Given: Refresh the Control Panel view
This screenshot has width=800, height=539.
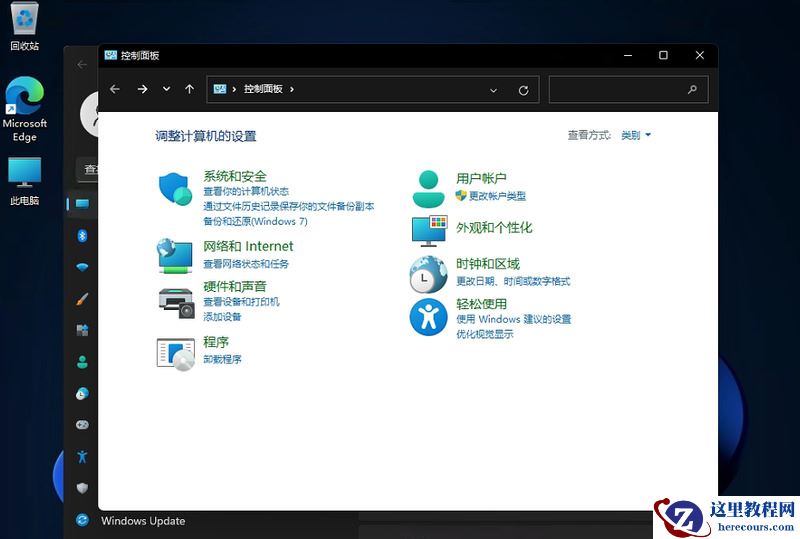Looking at the screenshot, I should pyautogui.click(x=523, y=90).
